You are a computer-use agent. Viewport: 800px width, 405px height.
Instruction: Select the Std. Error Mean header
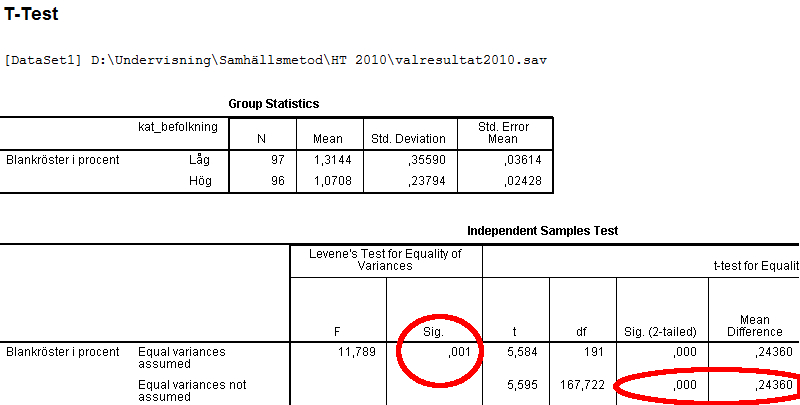[504, 133]
